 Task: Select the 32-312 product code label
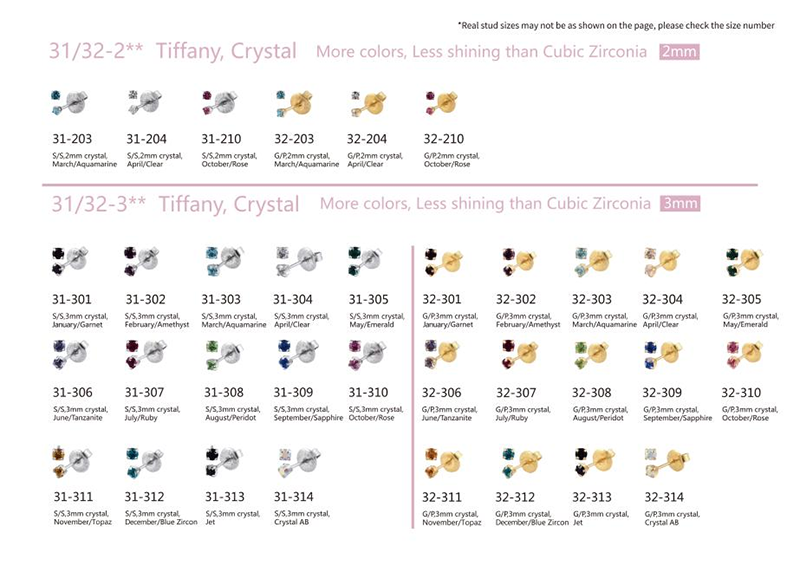point(516,497)
